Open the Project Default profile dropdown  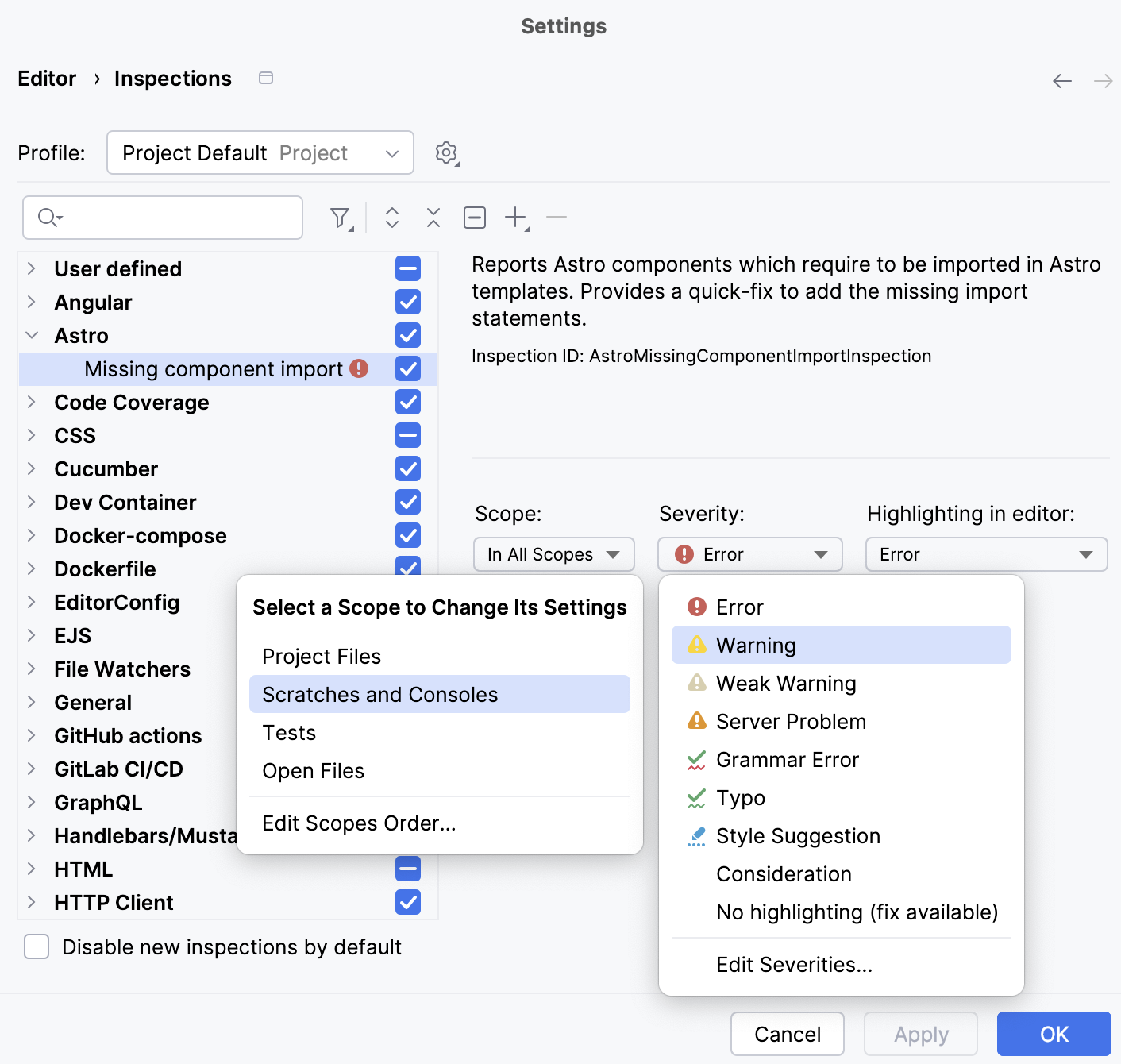coord(260,152)
